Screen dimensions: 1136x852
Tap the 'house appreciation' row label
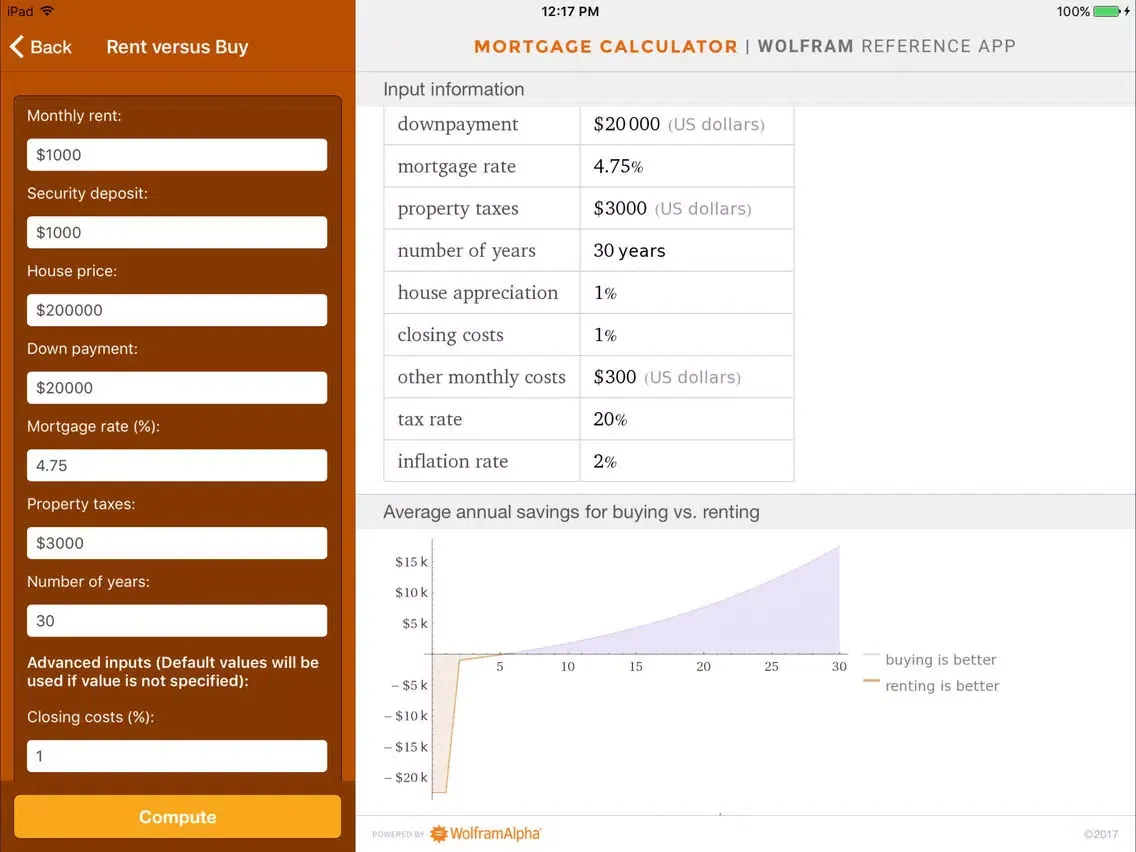point(477,293)
